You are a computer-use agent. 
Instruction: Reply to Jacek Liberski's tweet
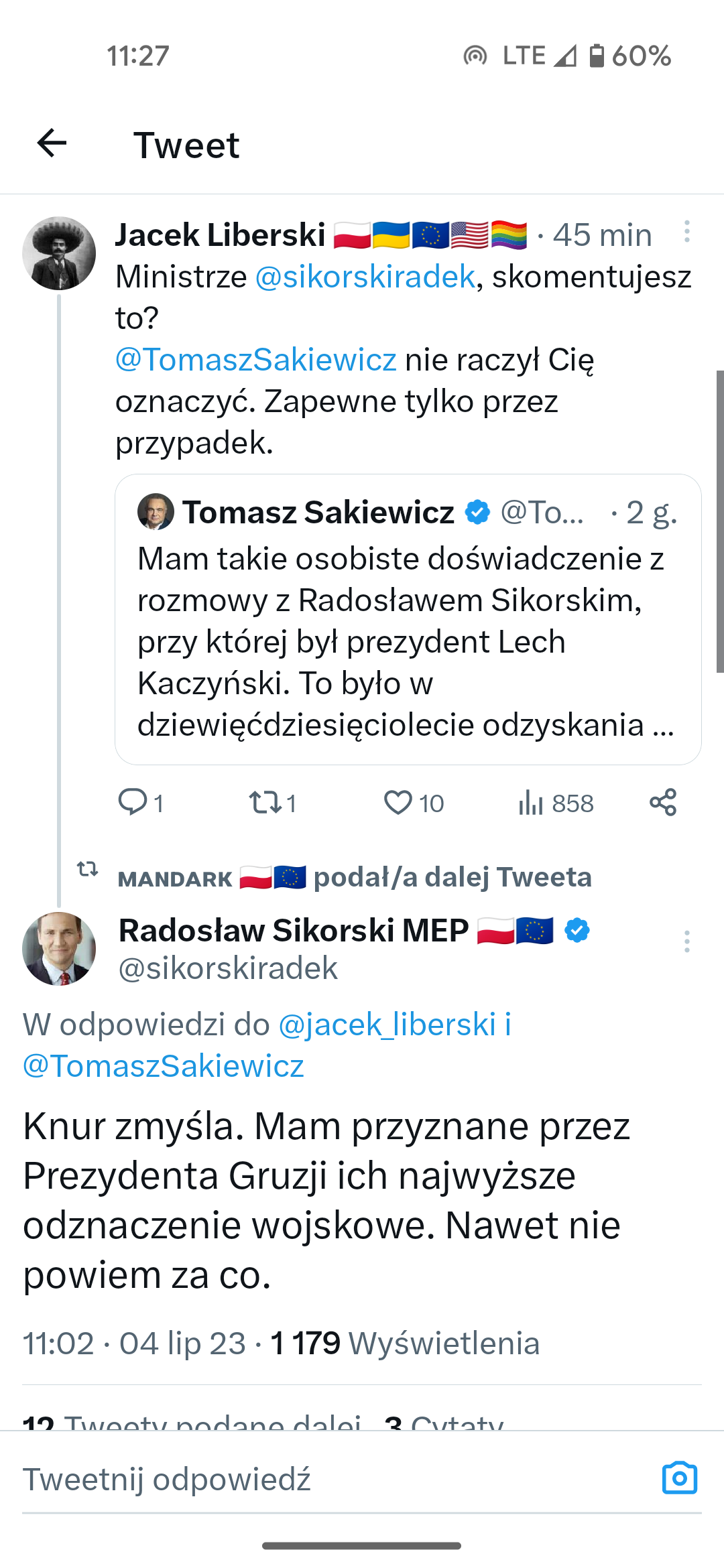coord(133,802)
